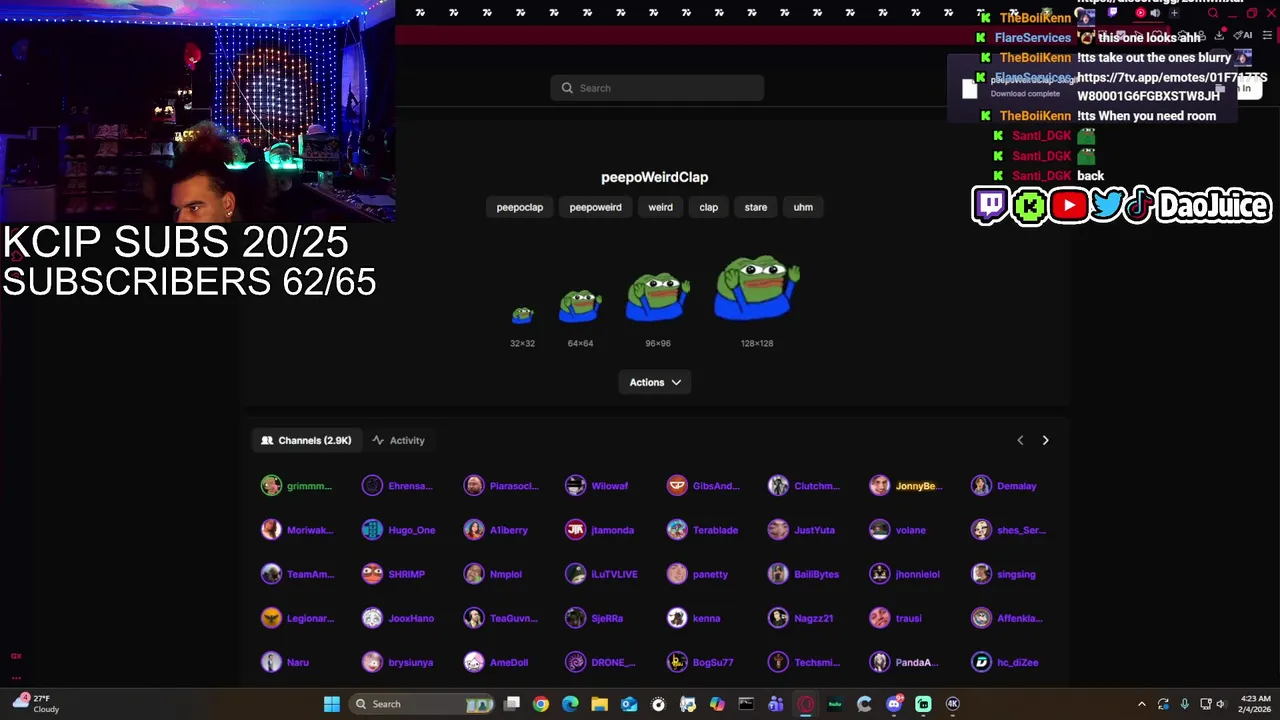Open weather widget showing 27°F Cloudy
Viewport: 1280px width, 720px height.
click(x=37, y=704)
